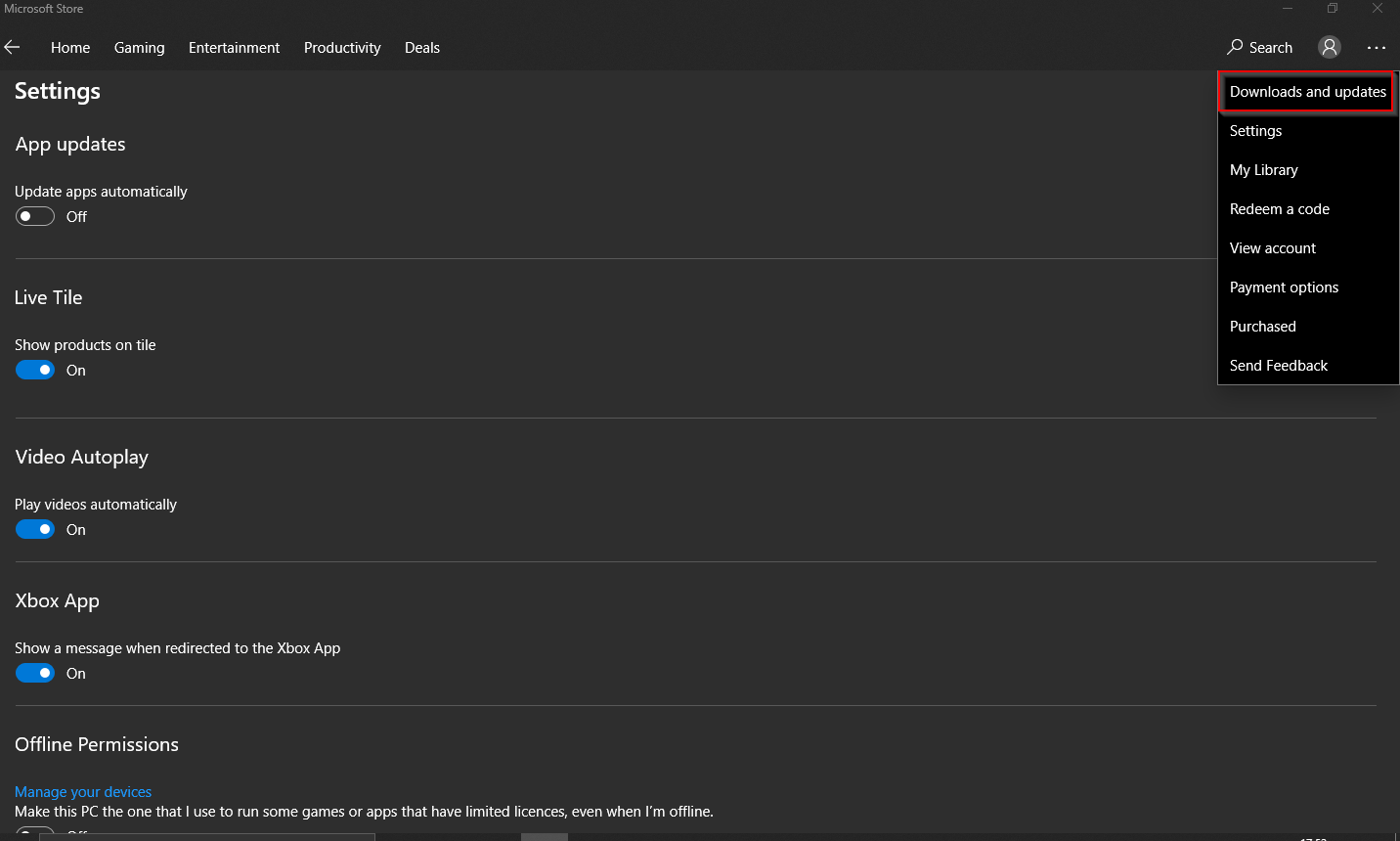Click the Live Tile section heading
1400x841 pixels.
tap(49, 297)
